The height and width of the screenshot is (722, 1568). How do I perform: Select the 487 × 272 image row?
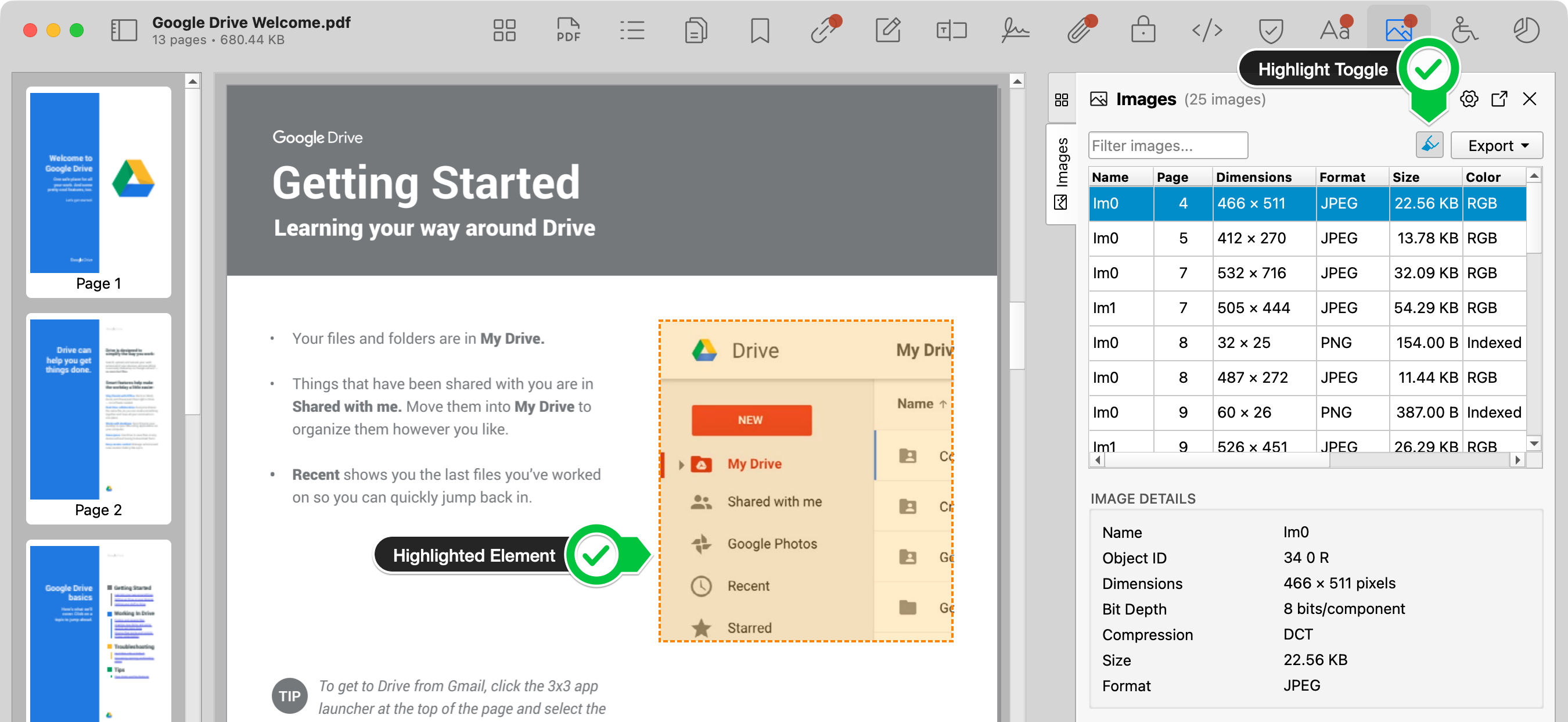(x=1307, y=378)
